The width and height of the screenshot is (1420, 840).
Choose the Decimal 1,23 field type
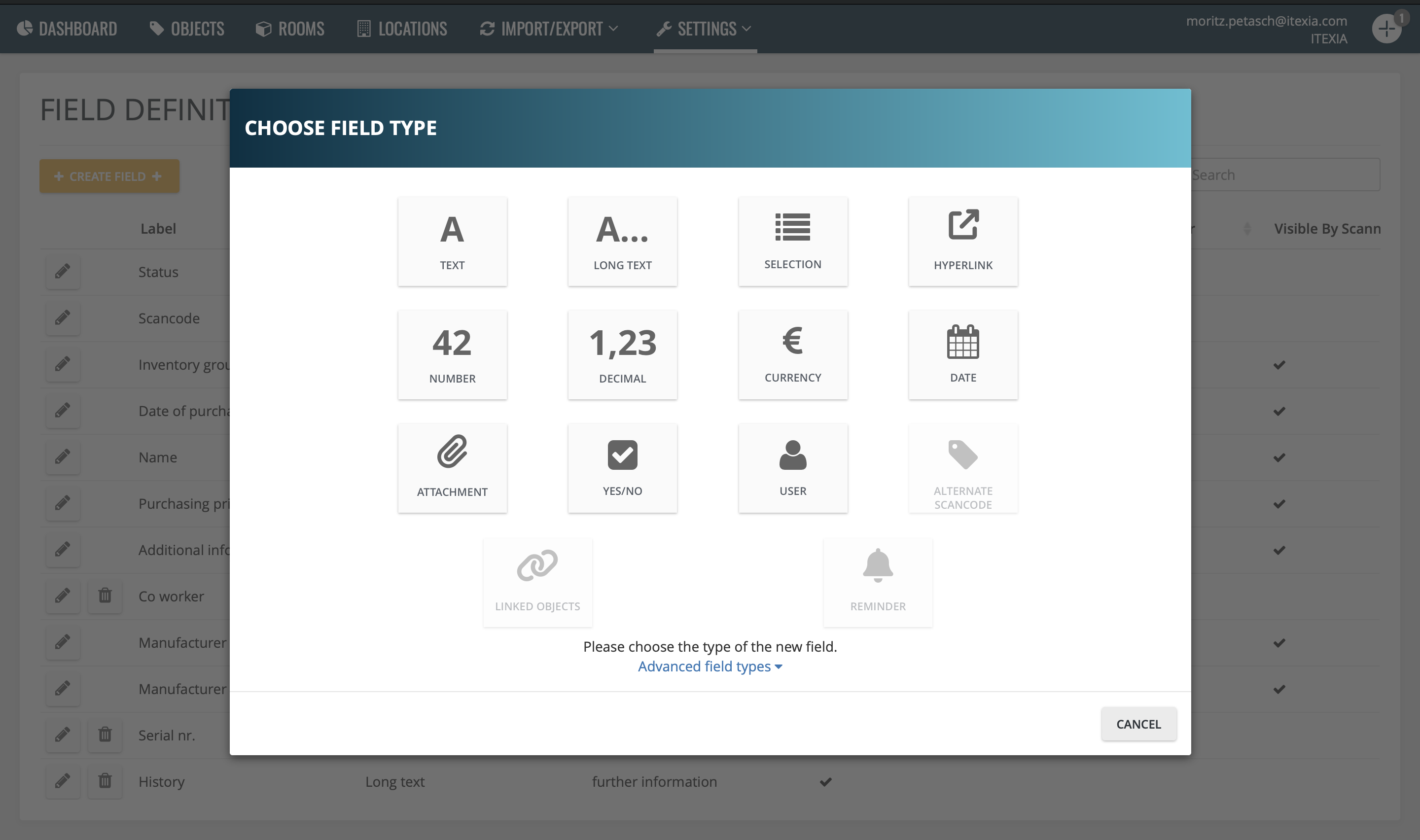click(x=622, y=355)
